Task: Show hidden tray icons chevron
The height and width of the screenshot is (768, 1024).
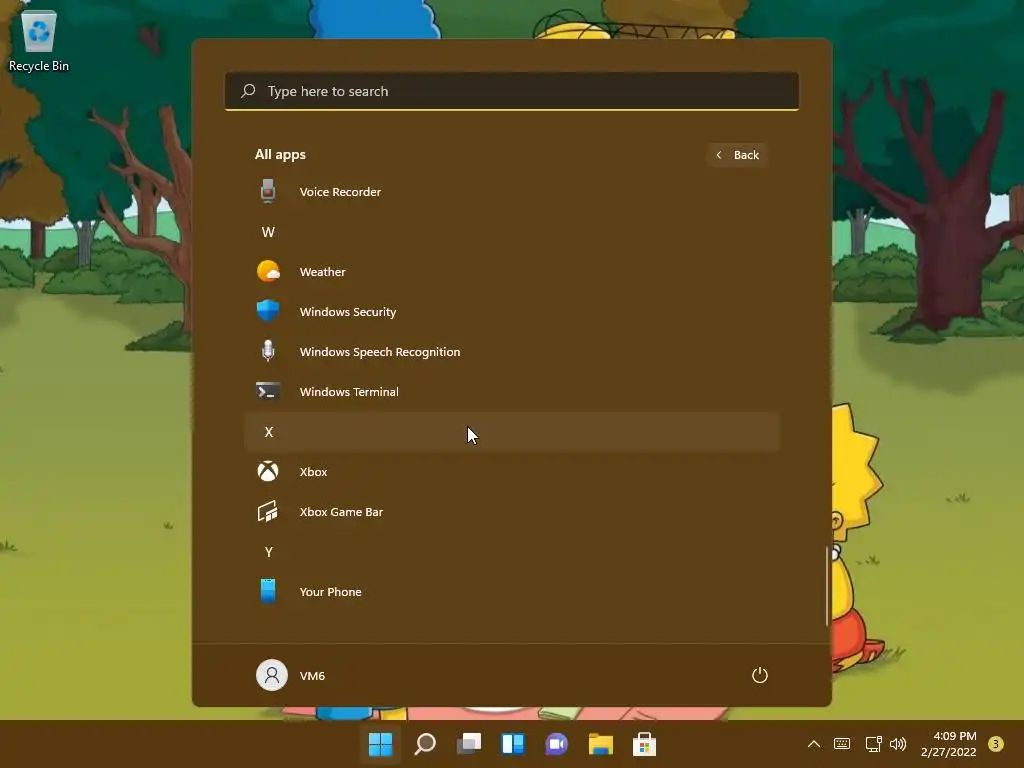Action: tap(814, 743)
